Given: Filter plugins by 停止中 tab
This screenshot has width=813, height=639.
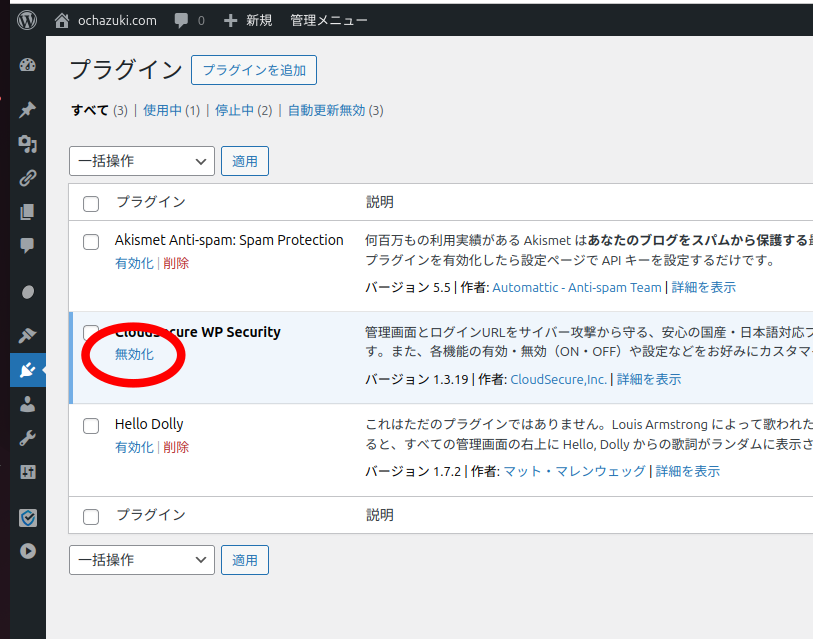Looking at the screenshot, I should [x=236, y=111].
